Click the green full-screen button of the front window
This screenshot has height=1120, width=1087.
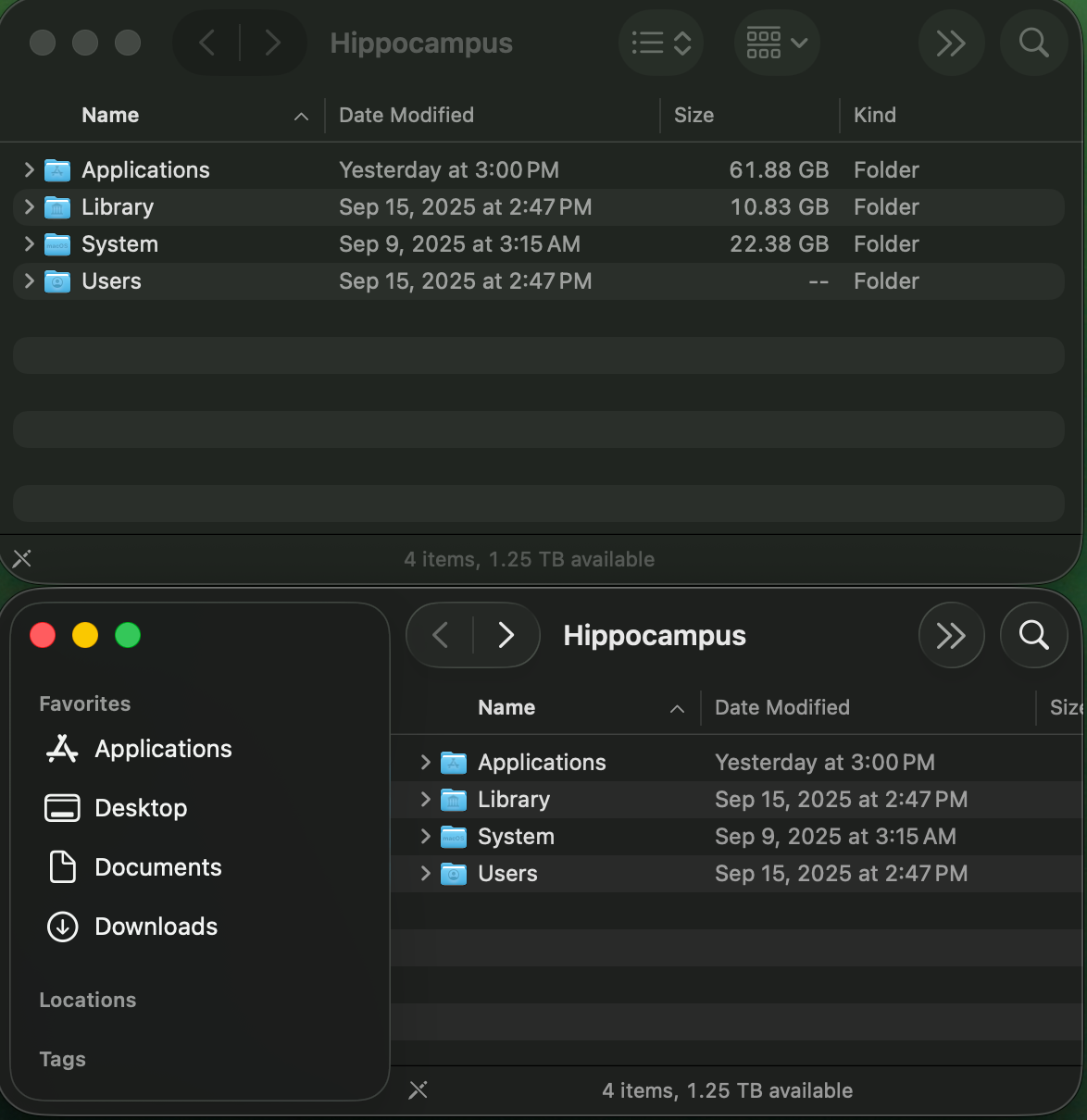128,635
